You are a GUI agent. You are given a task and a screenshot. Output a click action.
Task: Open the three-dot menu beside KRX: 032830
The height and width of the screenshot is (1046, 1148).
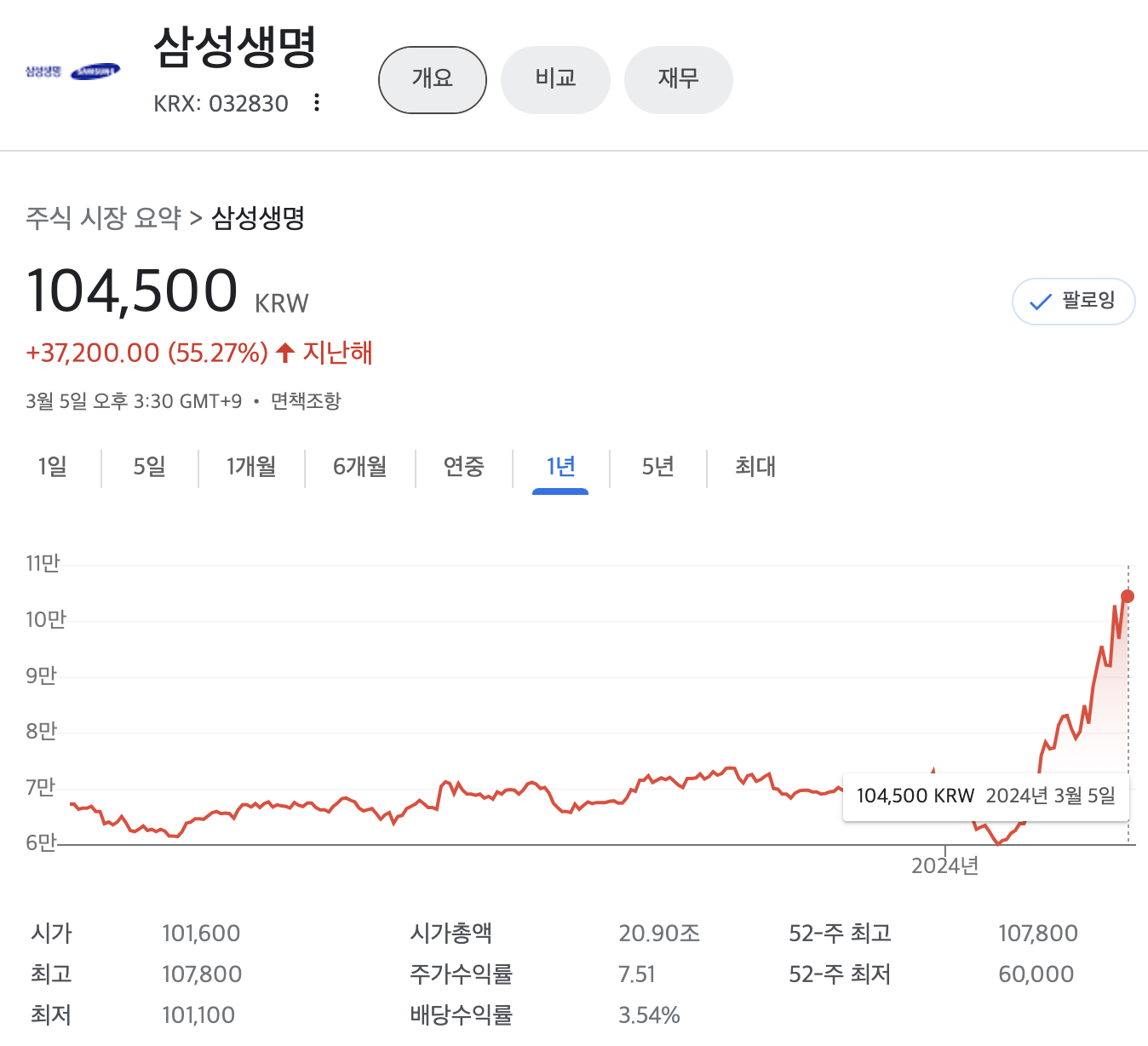317,103
